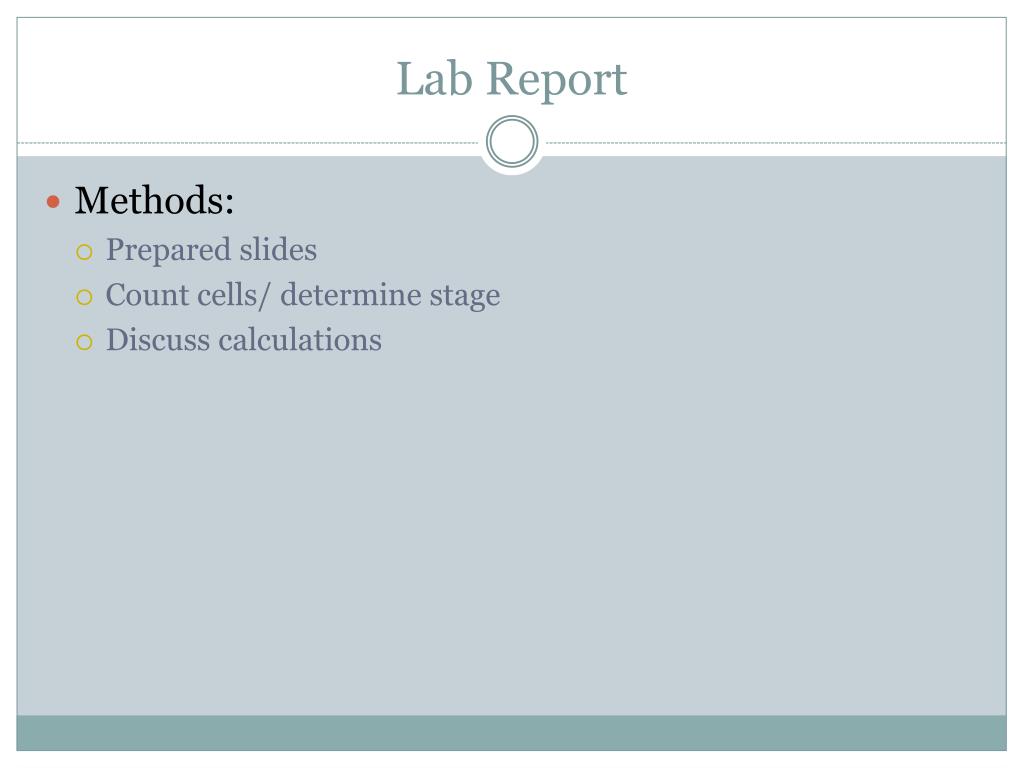The height and width of the screenshot is (768, 1024).
Task: Select the Methods: heading text
Action: [154, 200]
